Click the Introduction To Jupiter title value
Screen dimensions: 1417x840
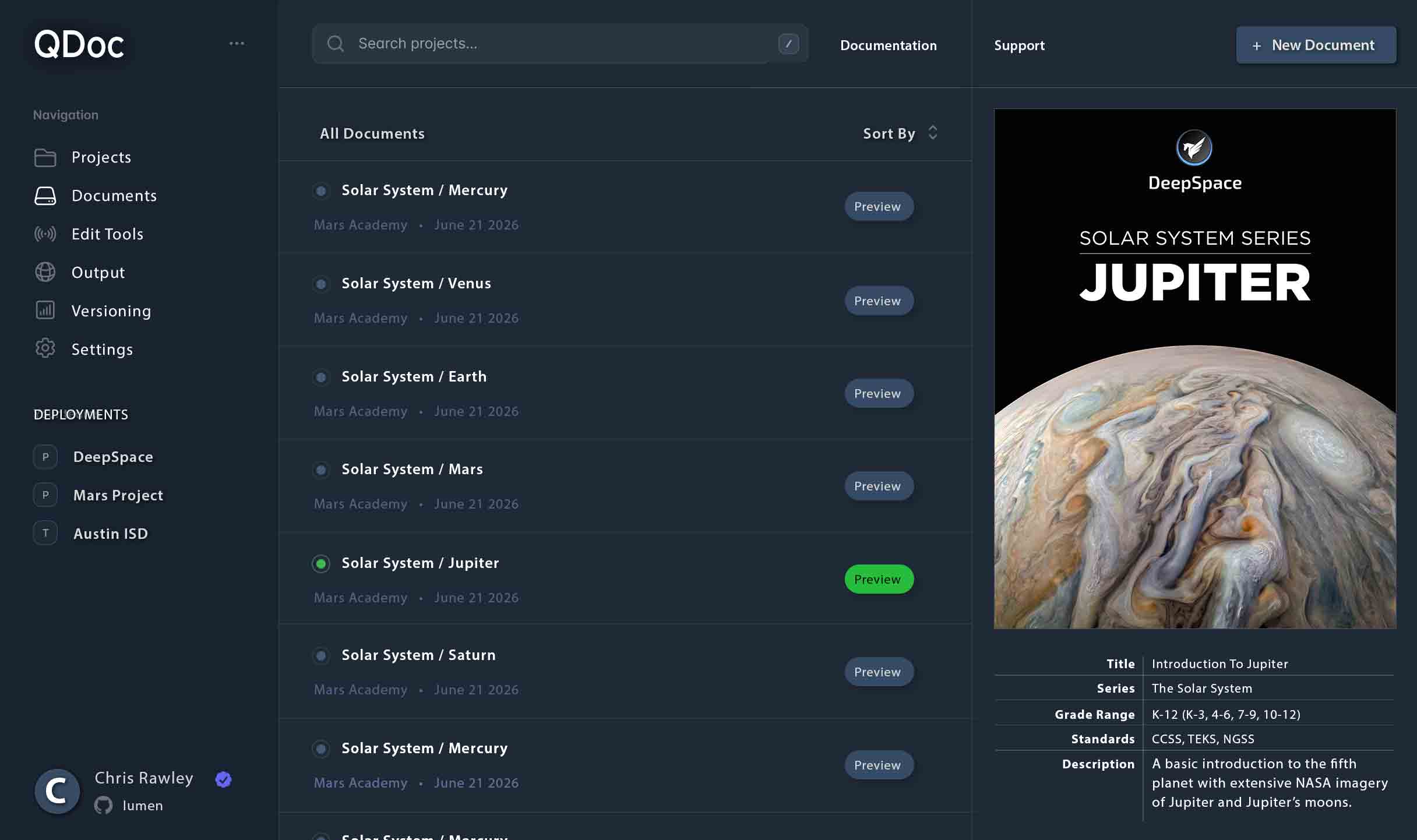(1219, 664)
